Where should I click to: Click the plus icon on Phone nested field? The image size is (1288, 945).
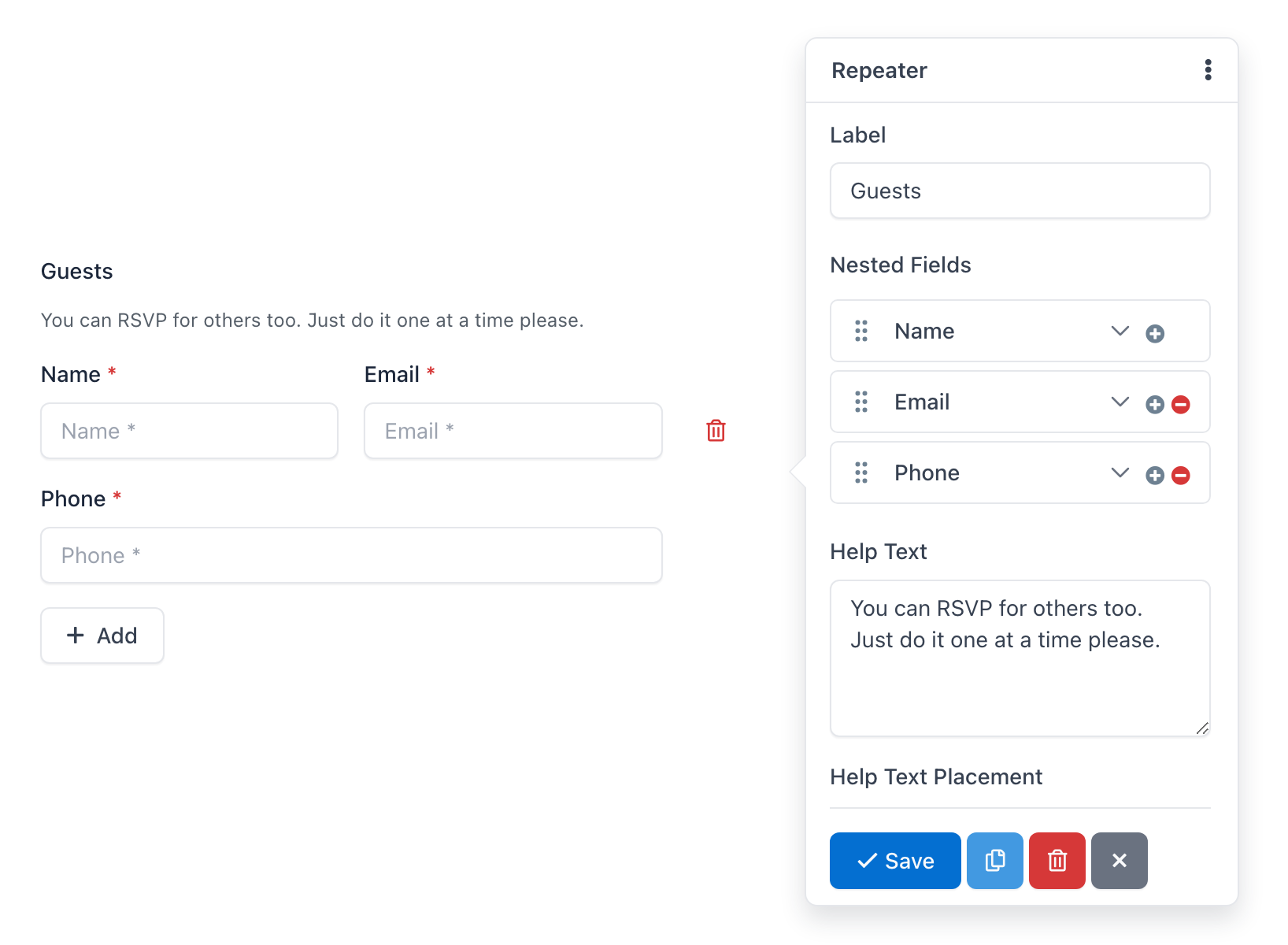[1155, 476]
